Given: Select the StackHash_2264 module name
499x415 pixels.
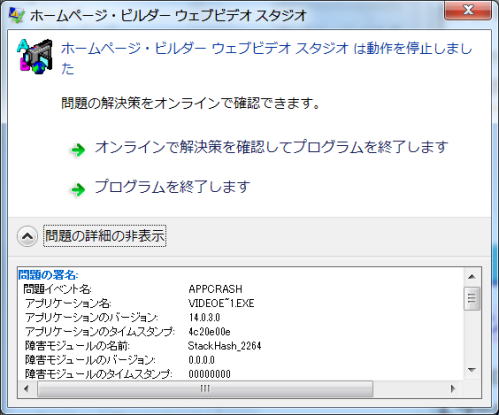Looking at the screenshot, I should [224, 346].
